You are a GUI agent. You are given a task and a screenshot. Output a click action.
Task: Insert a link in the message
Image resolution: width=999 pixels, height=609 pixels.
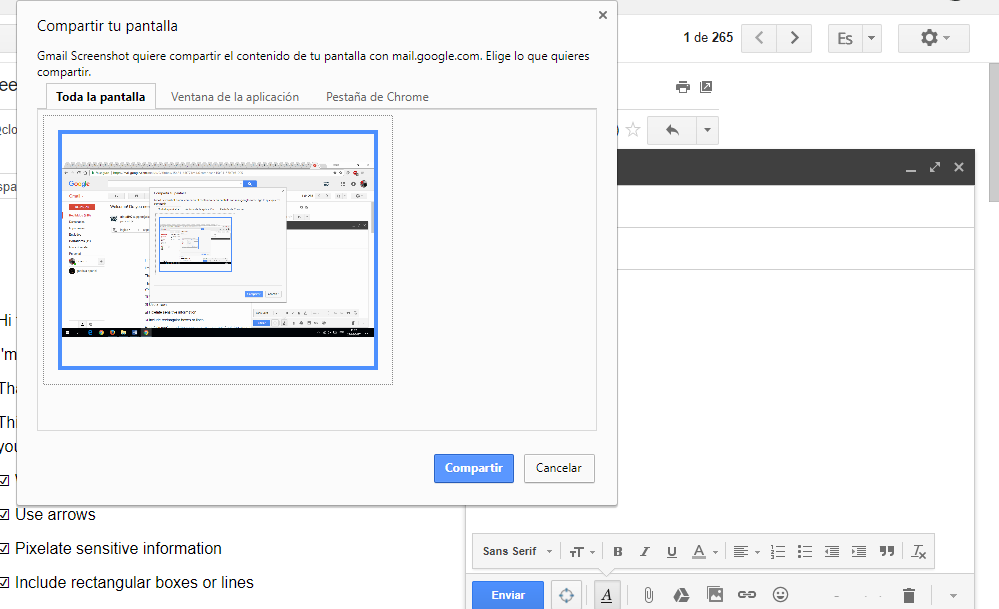click(747, 595)
